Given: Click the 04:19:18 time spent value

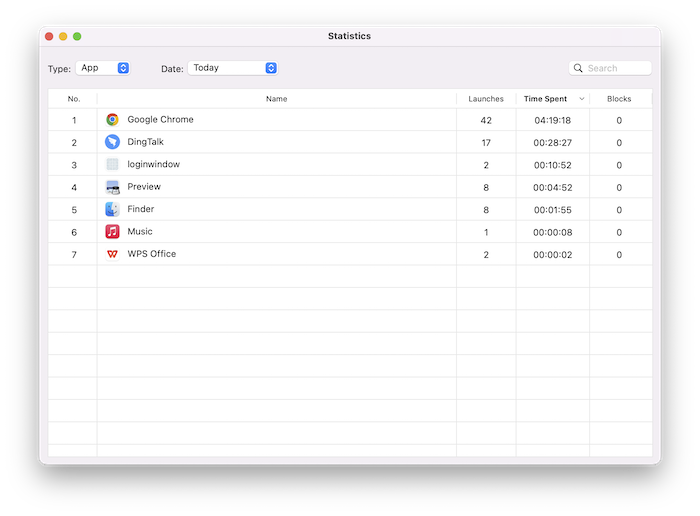Looking at the screenshot, I should (553, 121).
